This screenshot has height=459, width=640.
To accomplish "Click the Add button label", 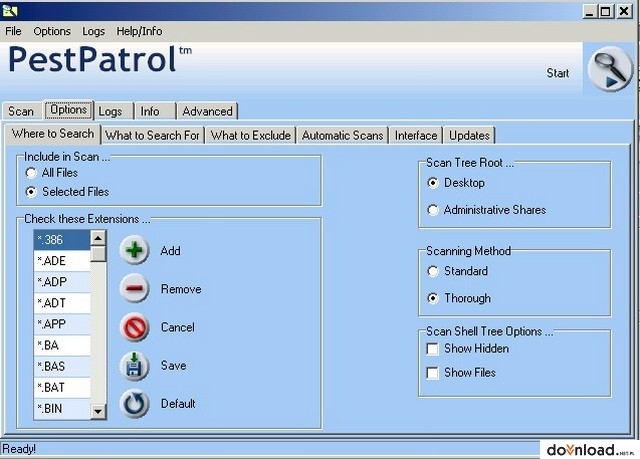I will [171, 251].
